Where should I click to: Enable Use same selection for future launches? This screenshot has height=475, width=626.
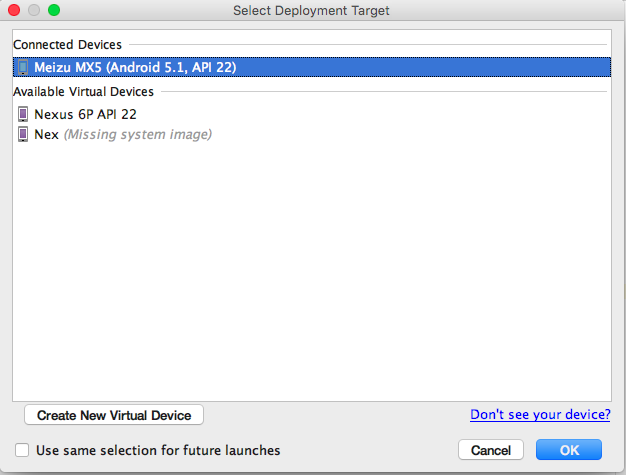pyautogui.click(x=22, y=450)
